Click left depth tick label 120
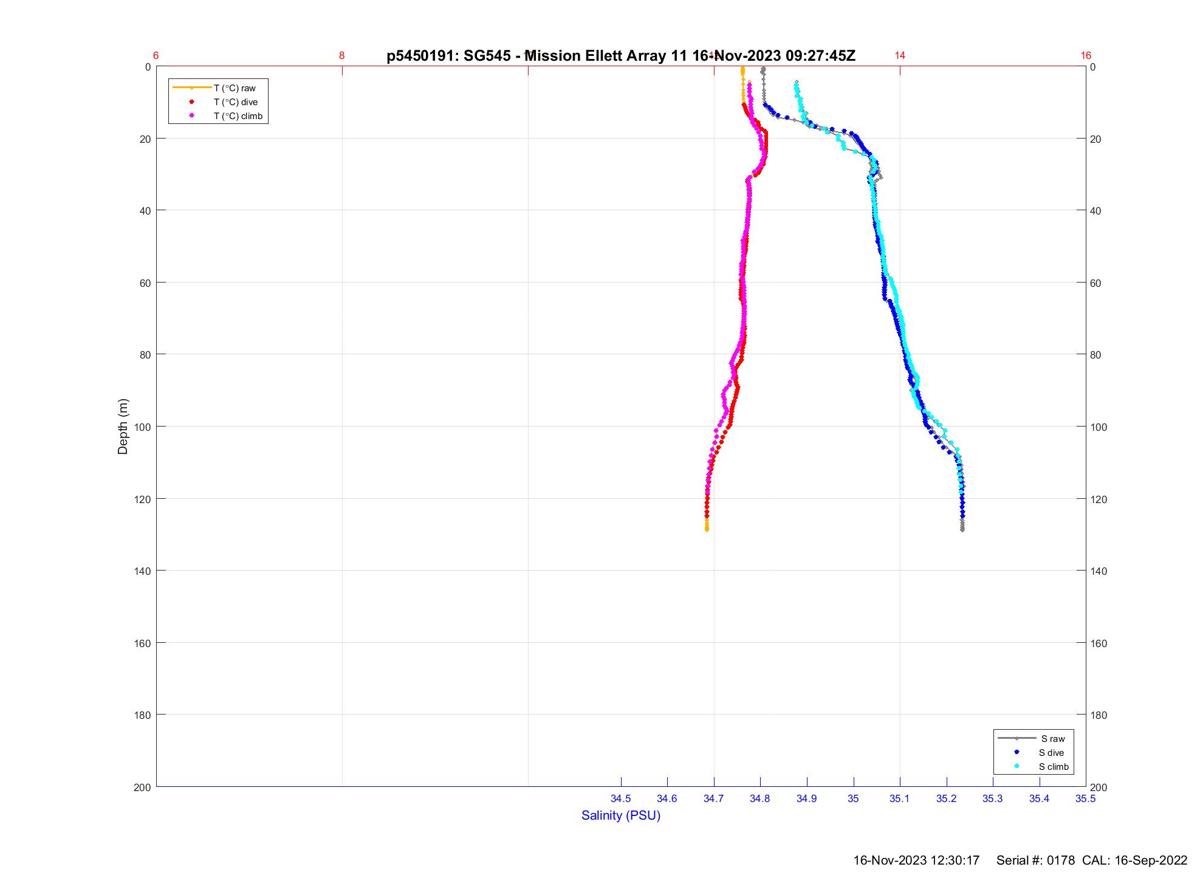This screenshot has height=885, width=1200. (142, 499)
